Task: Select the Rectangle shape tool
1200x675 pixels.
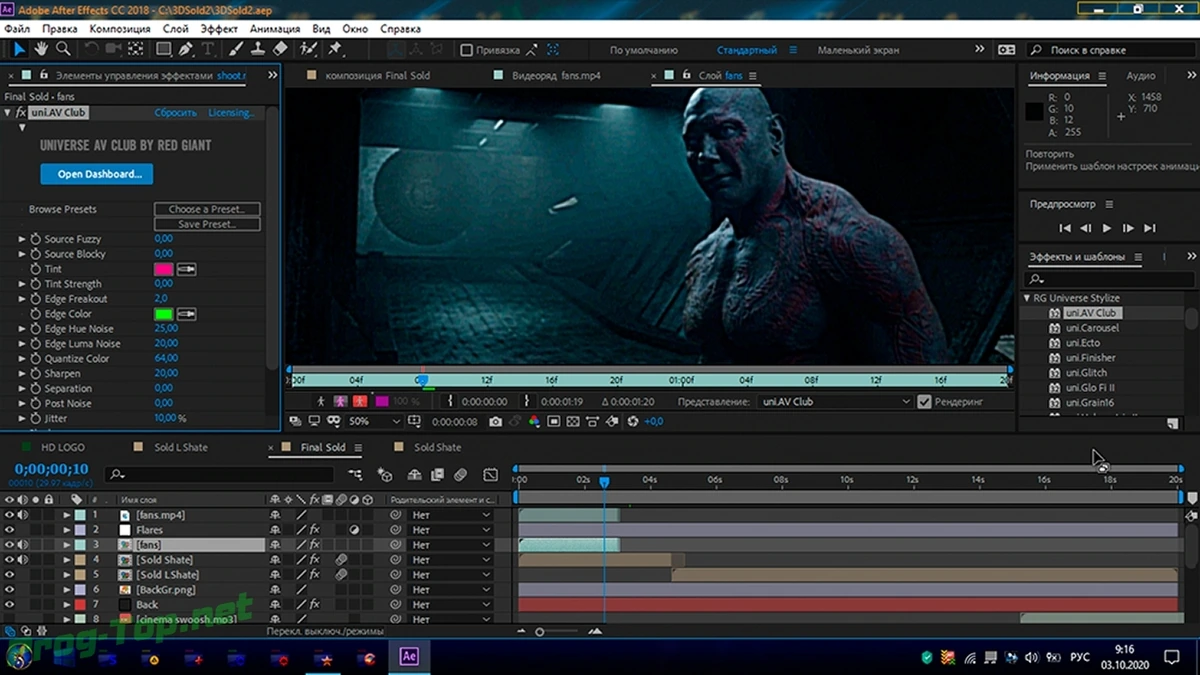Action: [164, 48]
